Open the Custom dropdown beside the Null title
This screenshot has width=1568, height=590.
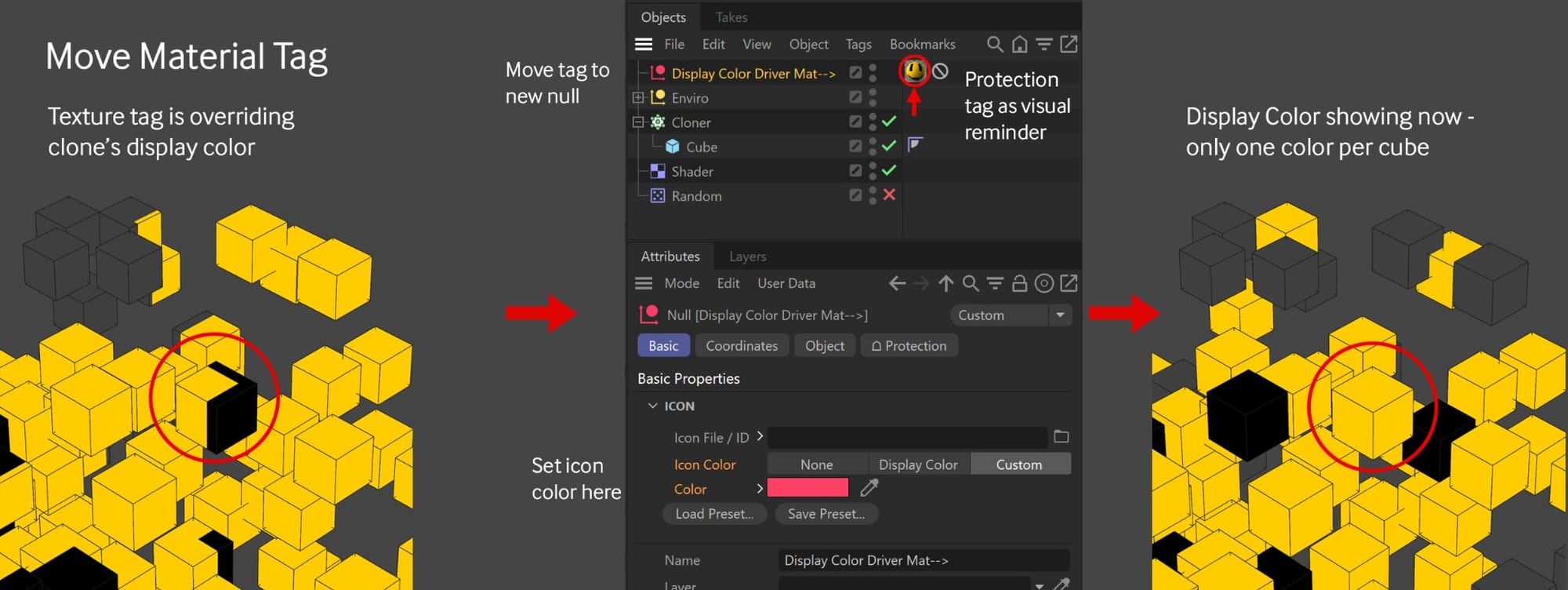[1010, 315]
